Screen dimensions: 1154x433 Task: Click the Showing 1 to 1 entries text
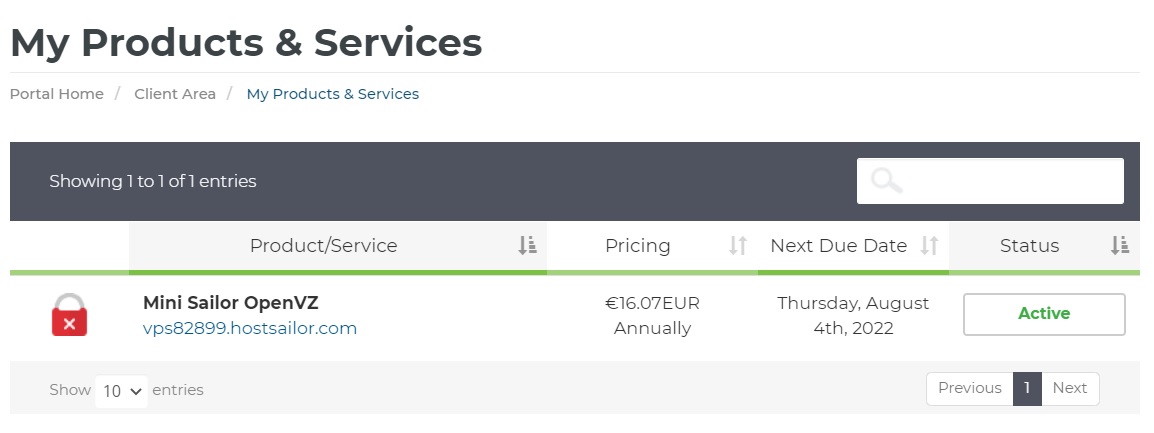tap(153, 182)
